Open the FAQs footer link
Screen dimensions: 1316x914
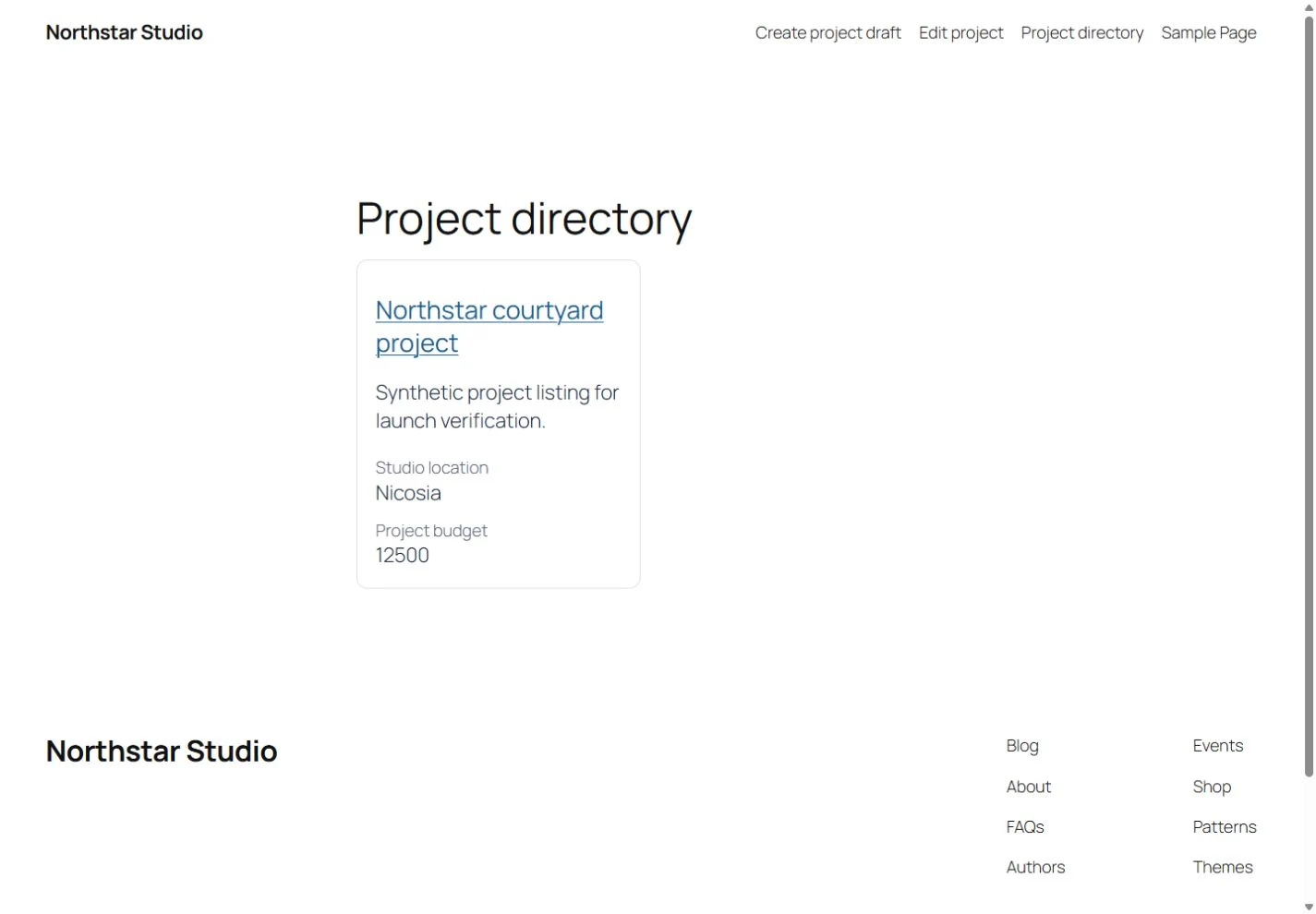[x=1025, y=827]
